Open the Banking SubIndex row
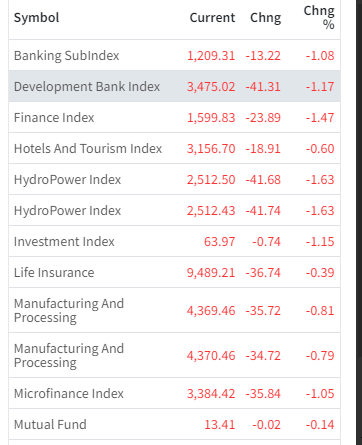 pos(174,55)
